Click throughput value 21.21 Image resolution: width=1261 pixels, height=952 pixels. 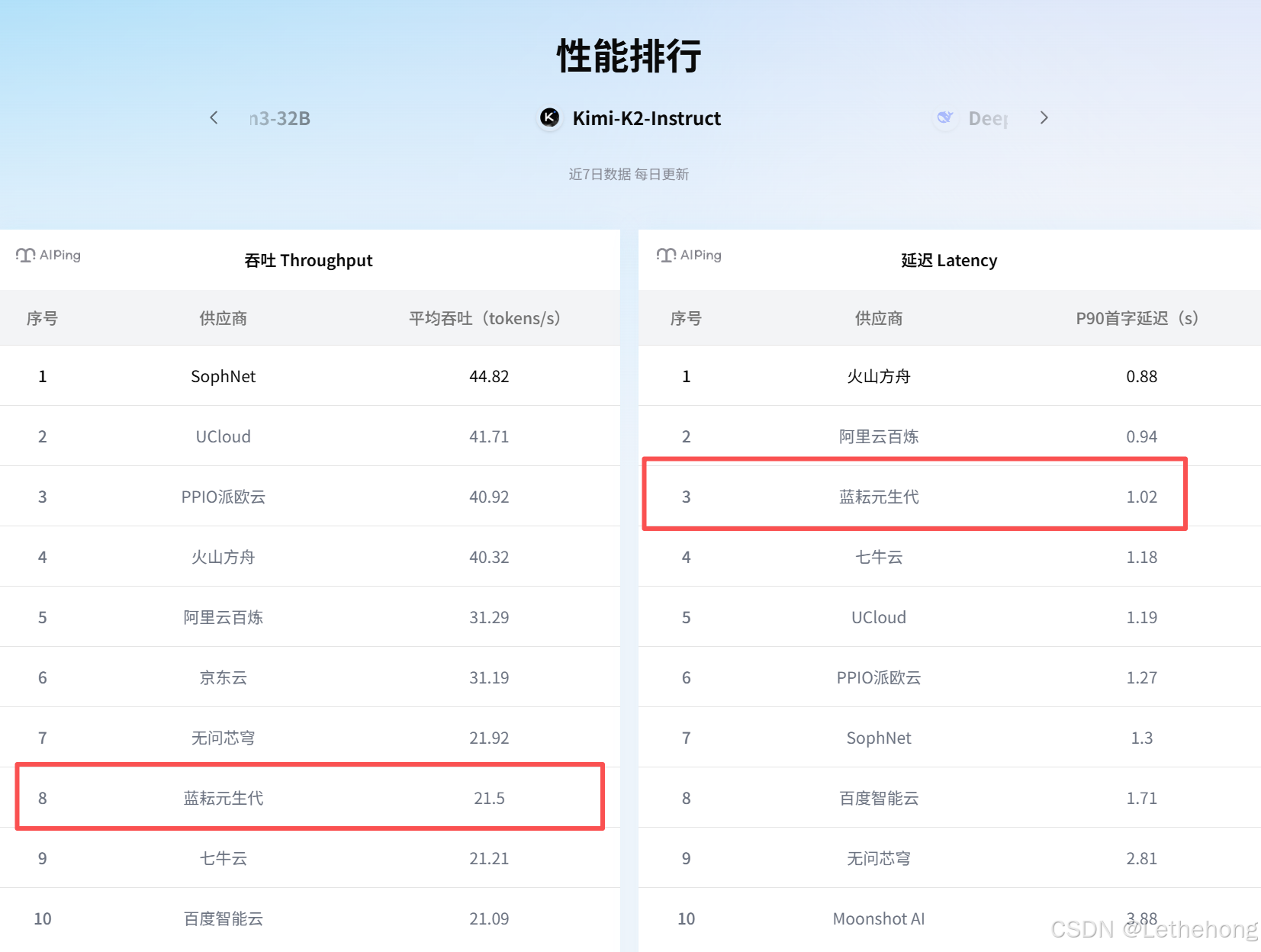(489, 858)
